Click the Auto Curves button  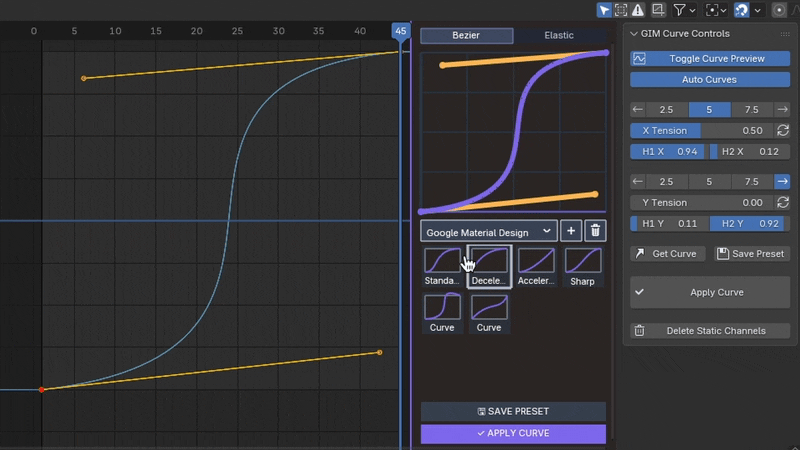click(710, 80)
